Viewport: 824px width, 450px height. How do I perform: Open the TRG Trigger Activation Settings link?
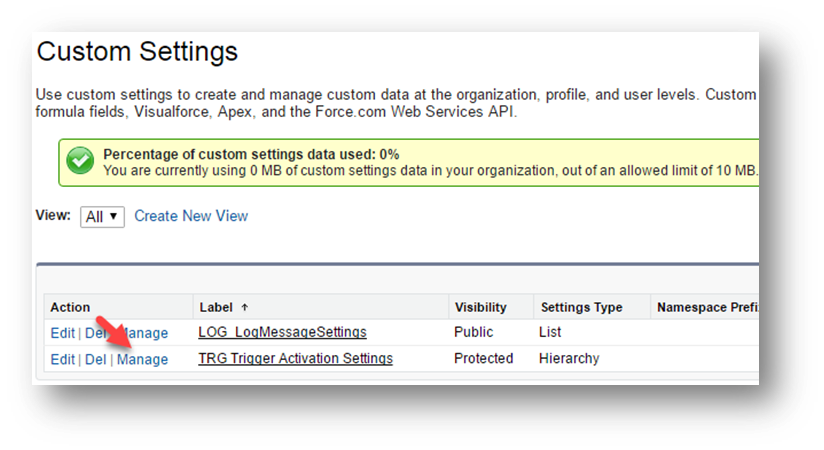pyautogui.click(x=295, y=358)
